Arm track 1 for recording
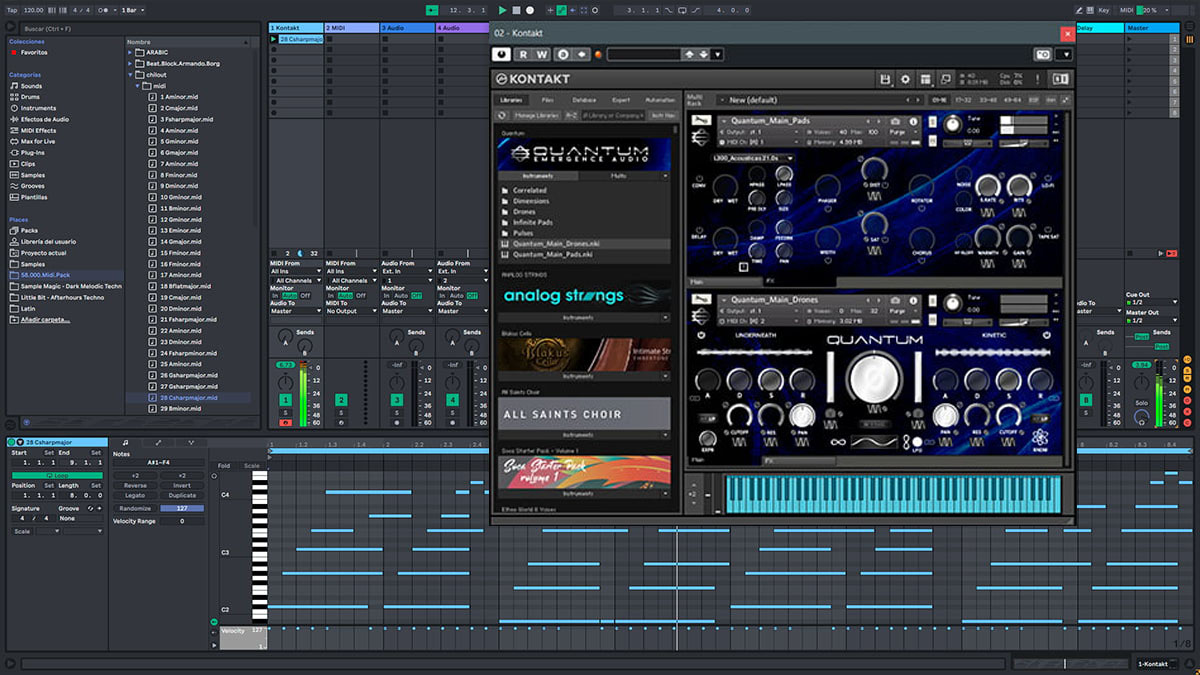 [285, 423]
